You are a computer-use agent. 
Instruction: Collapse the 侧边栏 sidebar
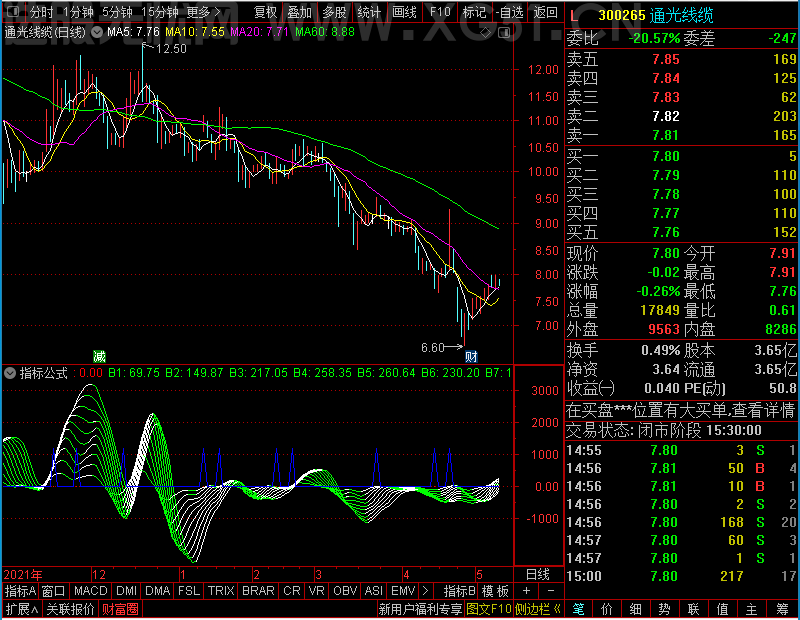(x=538, y=609)
